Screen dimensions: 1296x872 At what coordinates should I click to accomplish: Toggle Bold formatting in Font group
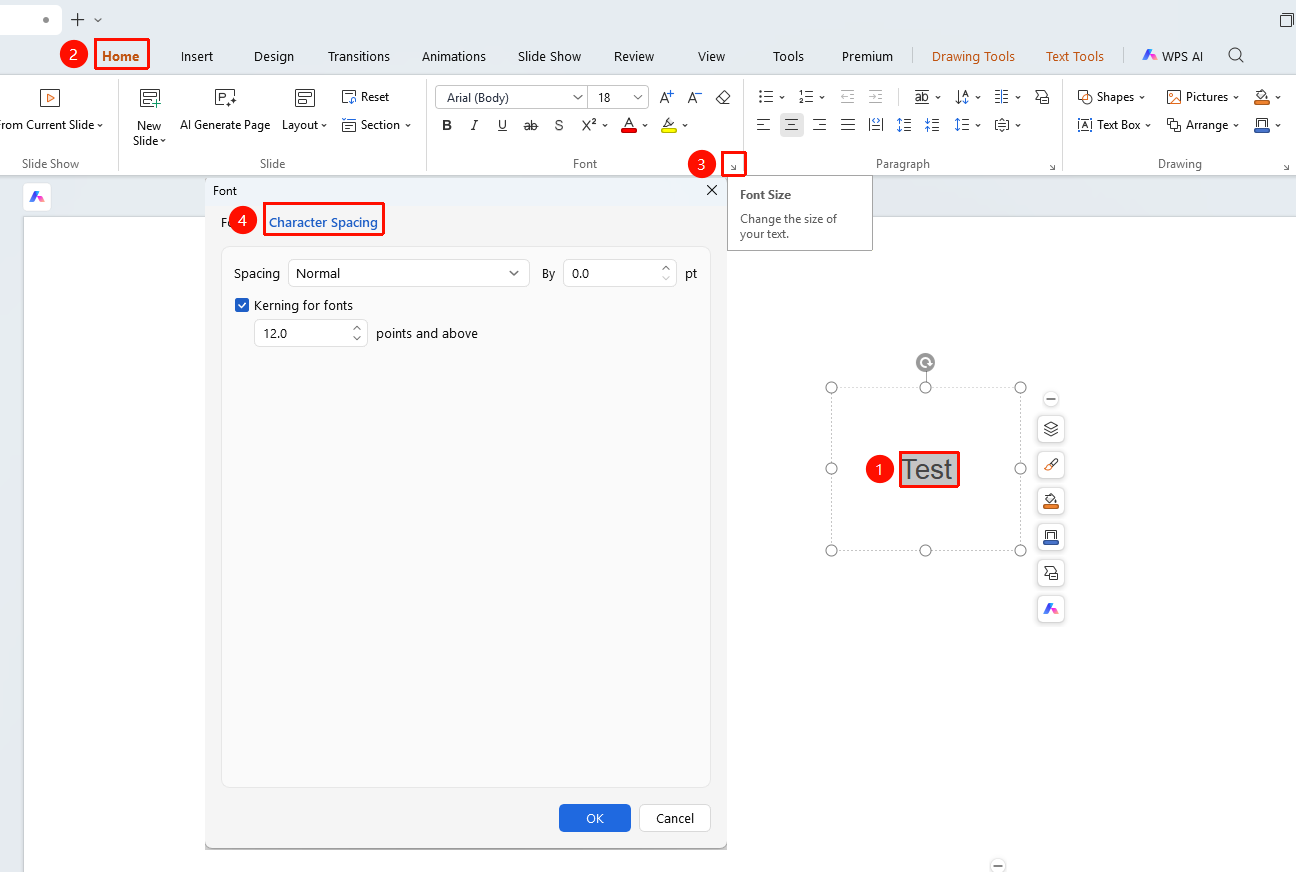coord(447,125)
